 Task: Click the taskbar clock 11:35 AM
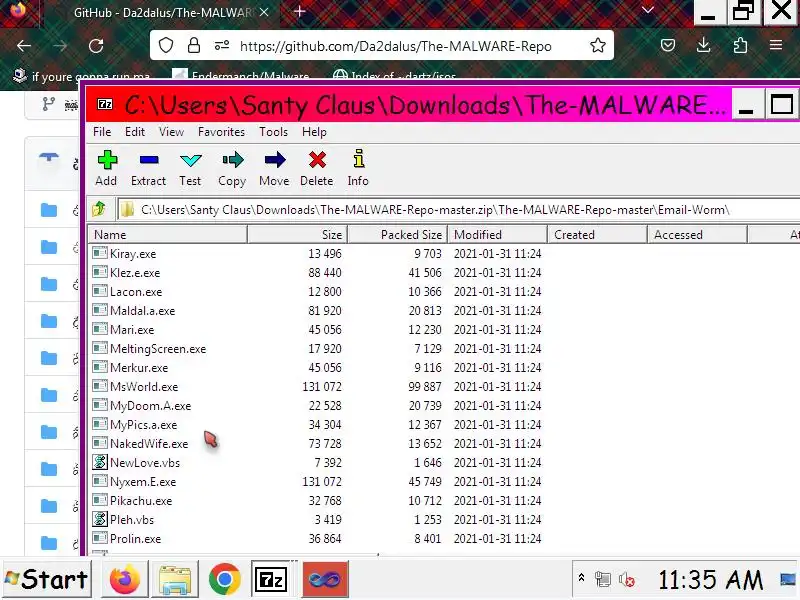tap(710, 580)
